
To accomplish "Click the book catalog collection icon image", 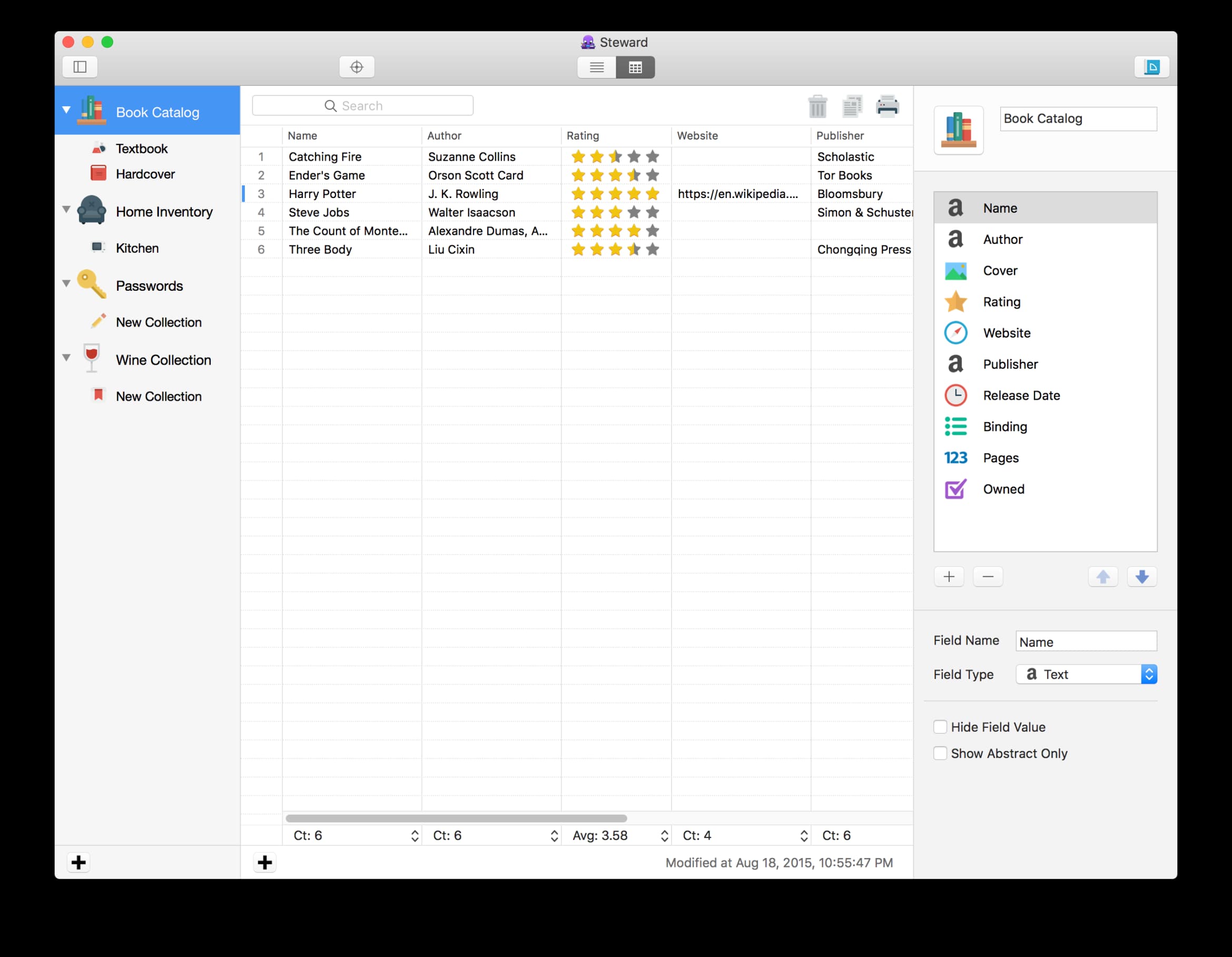I will [x=958, y=130].
